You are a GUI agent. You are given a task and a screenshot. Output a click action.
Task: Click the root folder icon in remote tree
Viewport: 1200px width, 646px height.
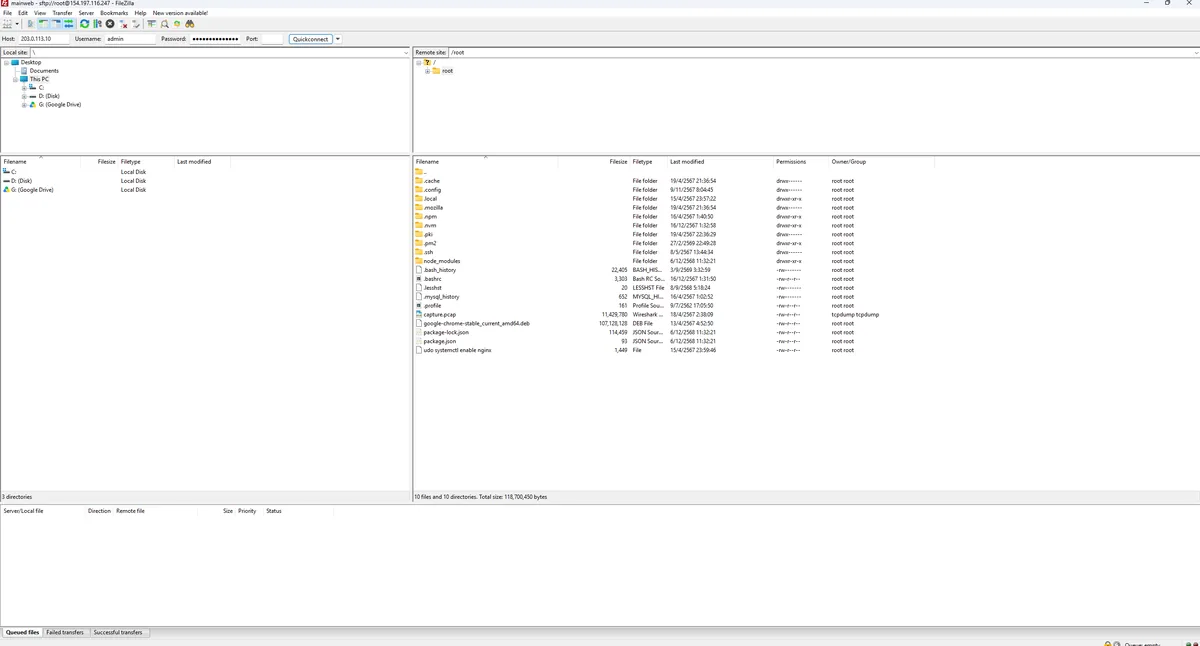[x=436, y=71]
